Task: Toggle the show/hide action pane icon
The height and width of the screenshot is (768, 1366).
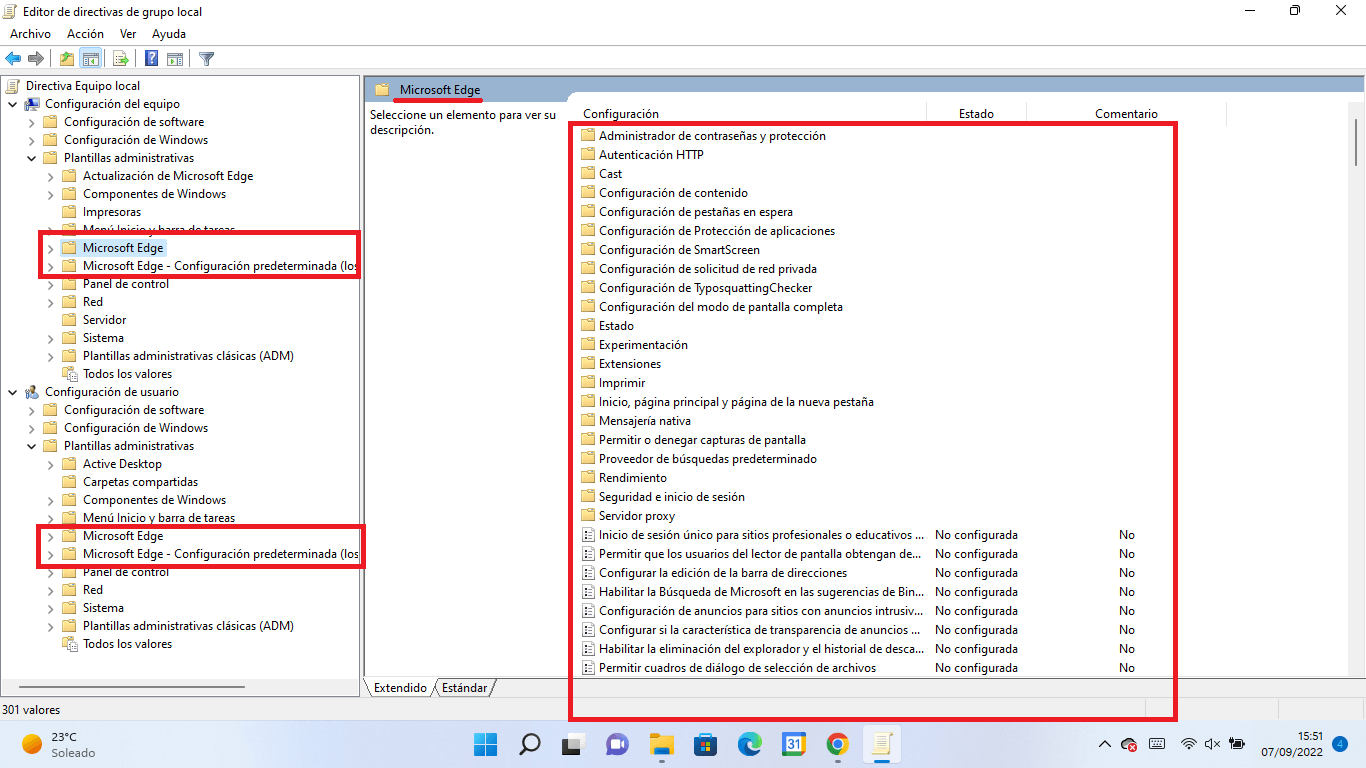Action: click(x=175, y=59)
